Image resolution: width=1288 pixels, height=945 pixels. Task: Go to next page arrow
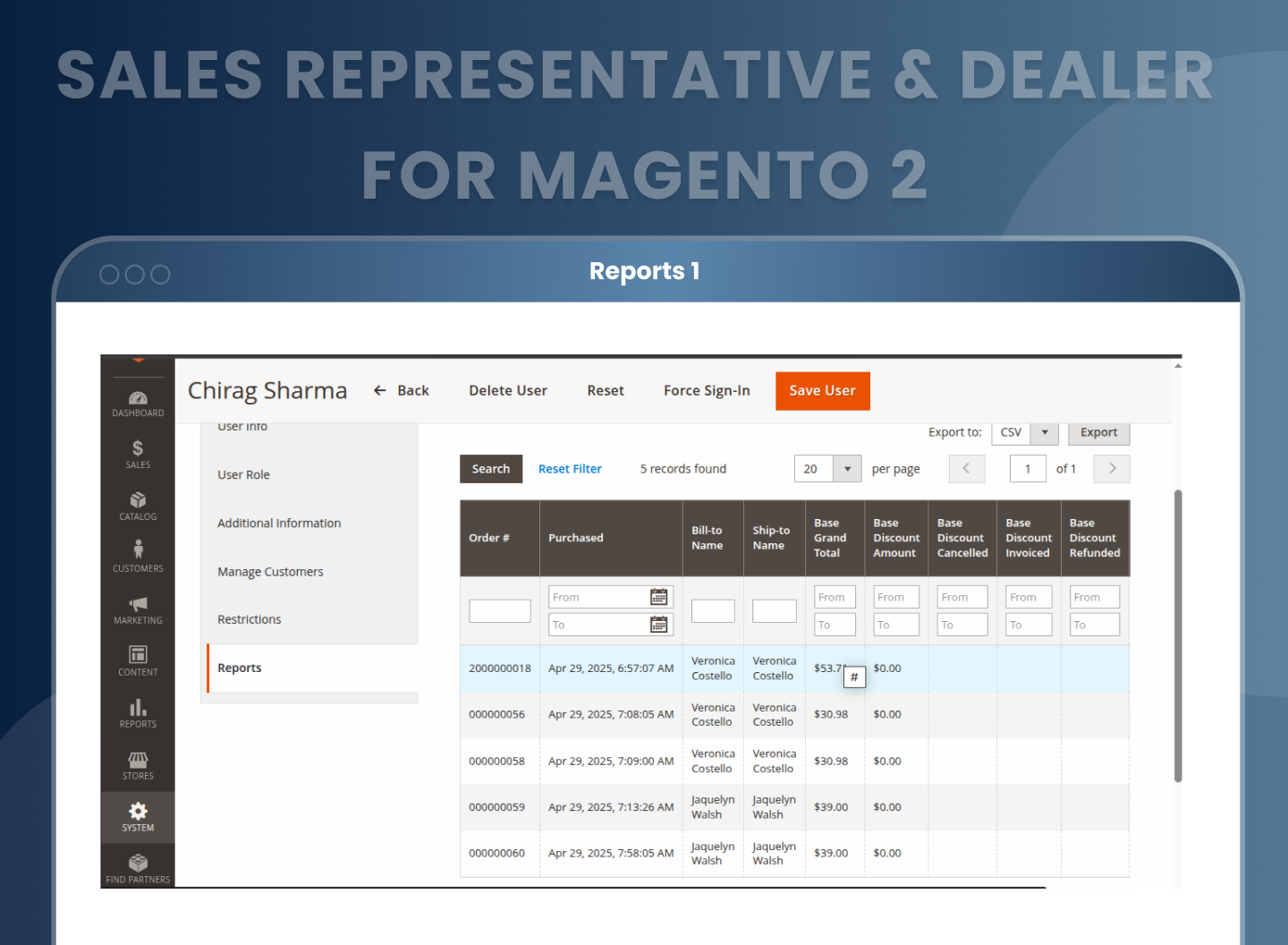click(x=1113, y=469)
